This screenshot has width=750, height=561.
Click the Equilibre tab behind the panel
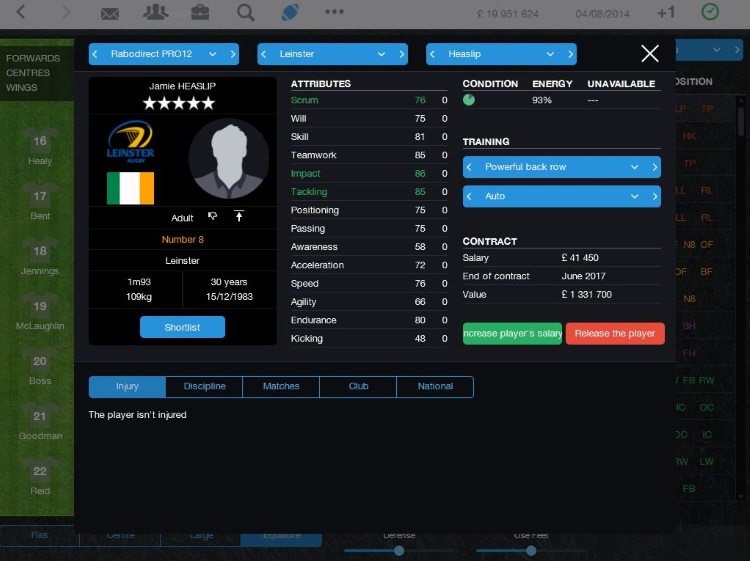281,536
